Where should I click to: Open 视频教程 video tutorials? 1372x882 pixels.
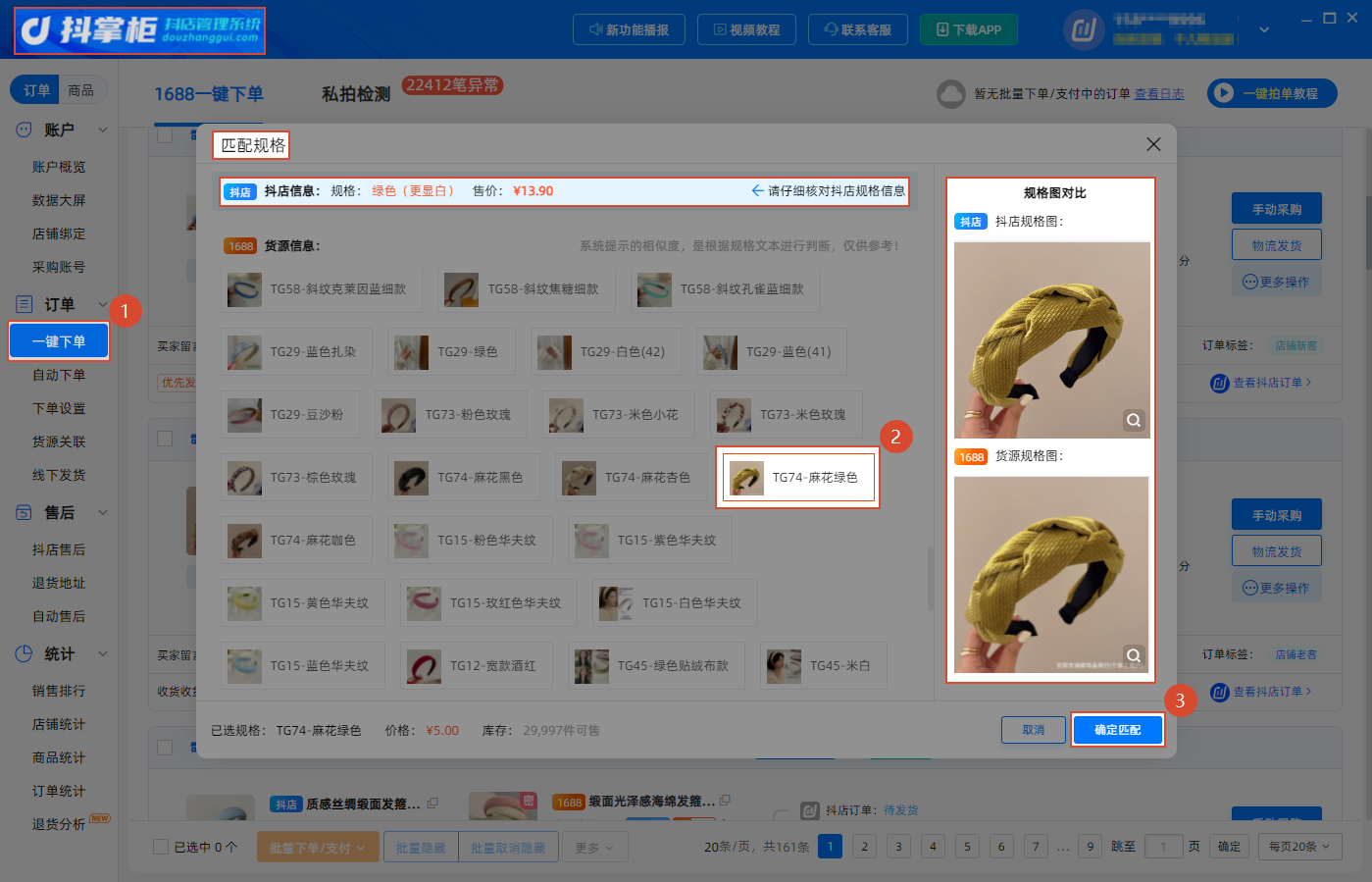[746, 29]
